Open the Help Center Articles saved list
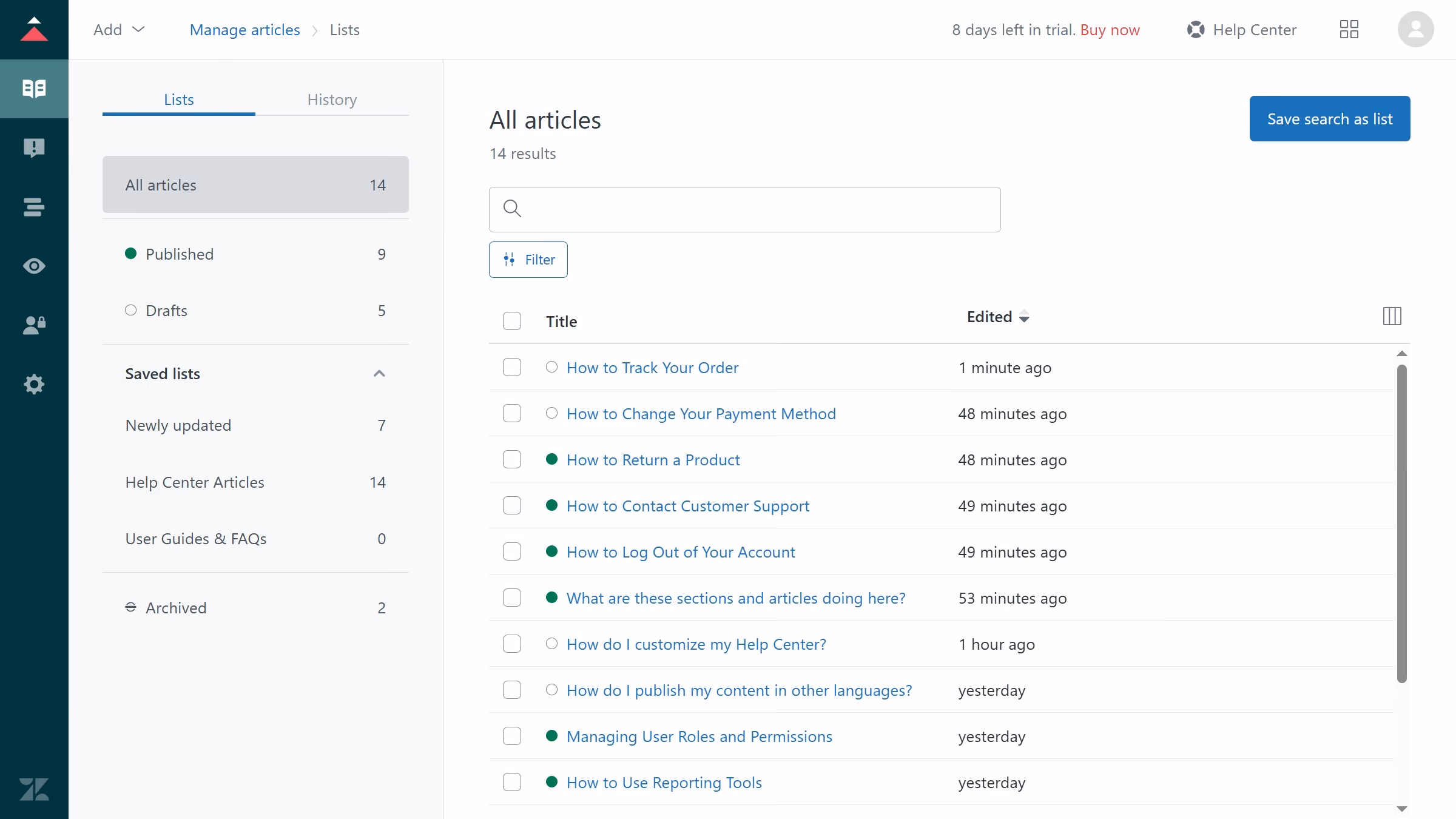The width and height of the screenshot is (1456, 819). (x=255, y=482)
